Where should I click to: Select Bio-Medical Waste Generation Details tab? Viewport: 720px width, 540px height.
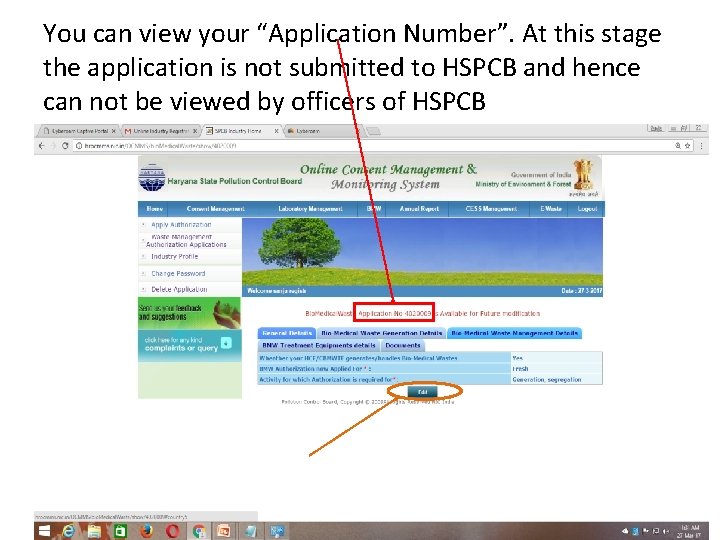click(382, 333)
